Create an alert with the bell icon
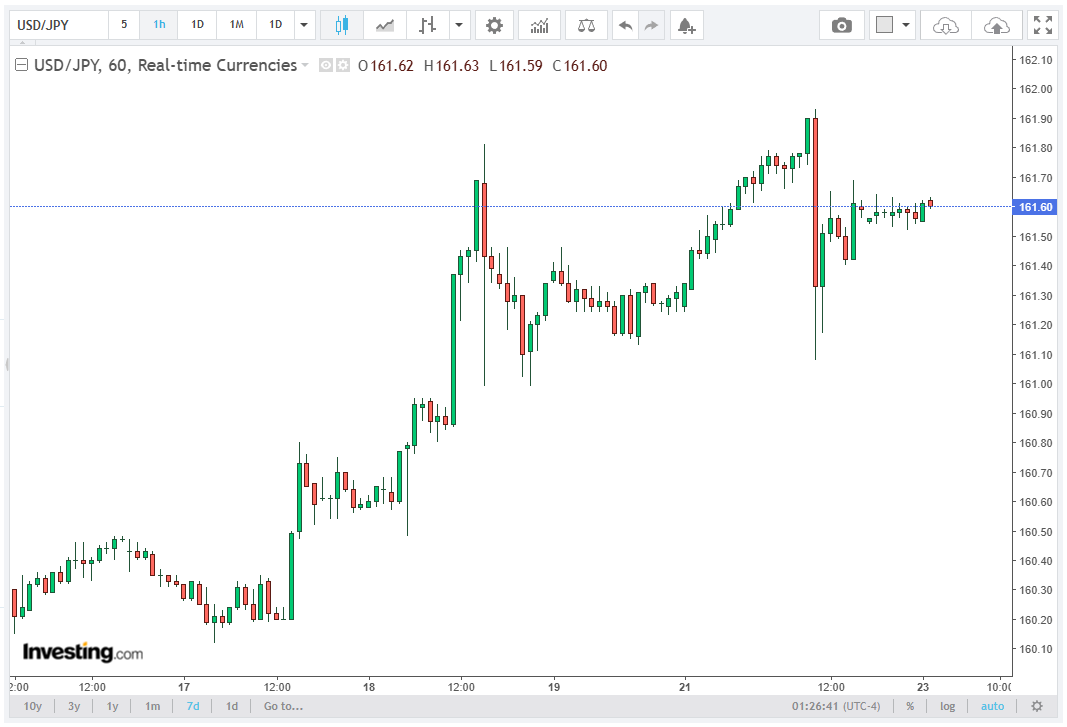Image resolution: width=1067 pixels, height=727 pixels. [687, 26]
